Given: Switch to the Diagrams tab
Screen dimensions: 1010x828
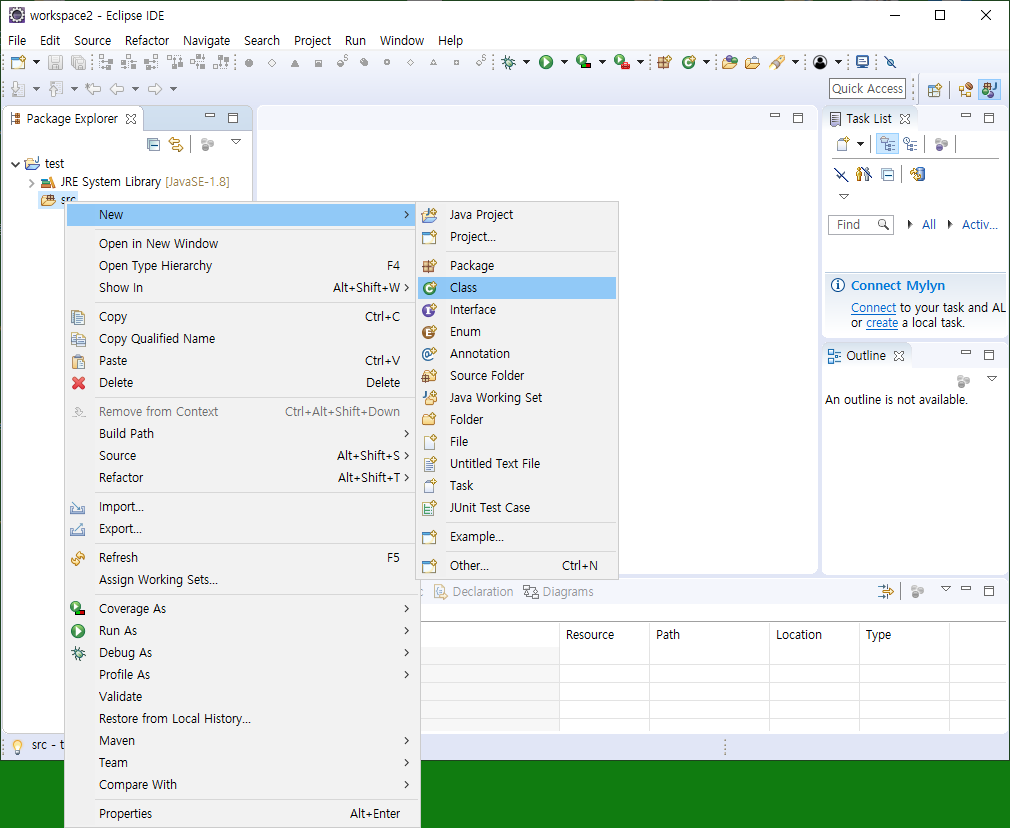Looking at the screenshot, I should tap(558, 592).
